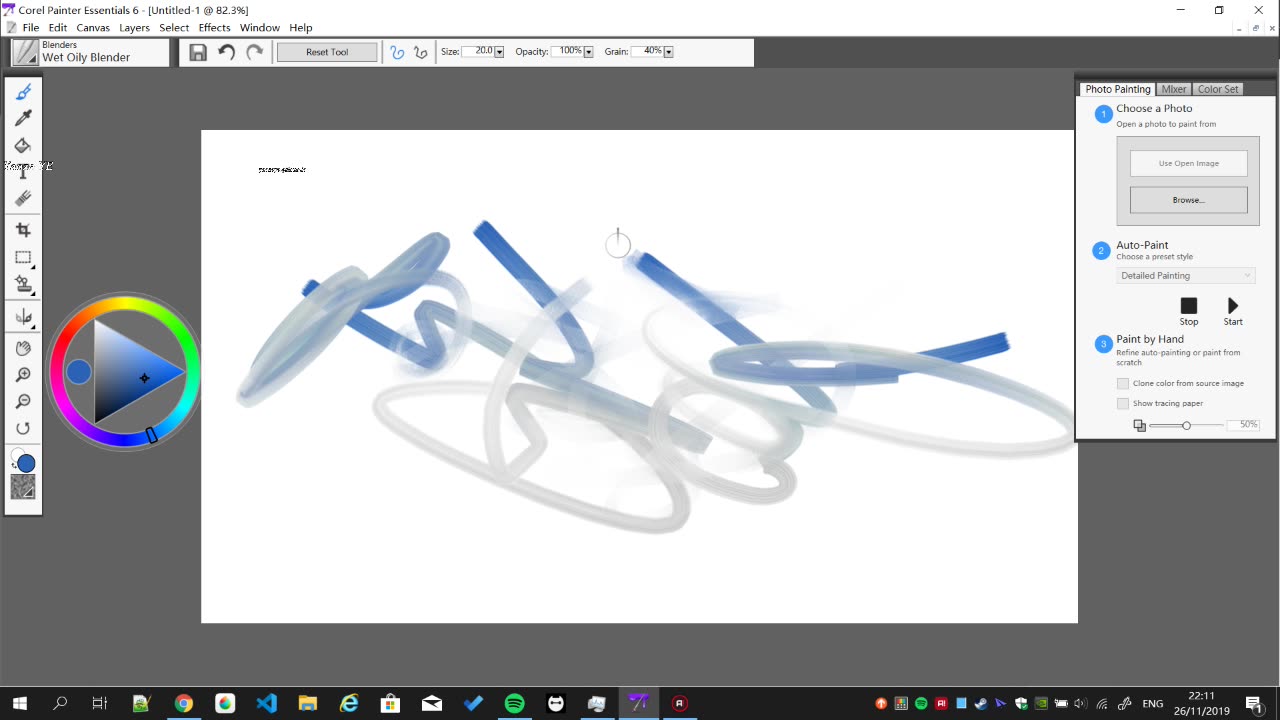Screen dimensions: 1280x720
Task: Open the Opacity dropdown arrow
Action: 588,51
